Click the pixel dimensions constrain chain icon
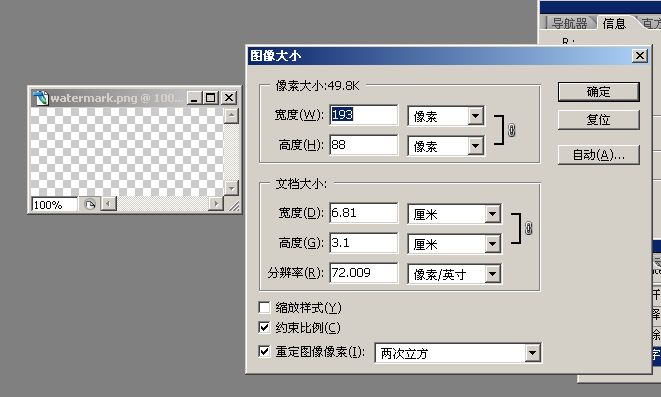 511,130
